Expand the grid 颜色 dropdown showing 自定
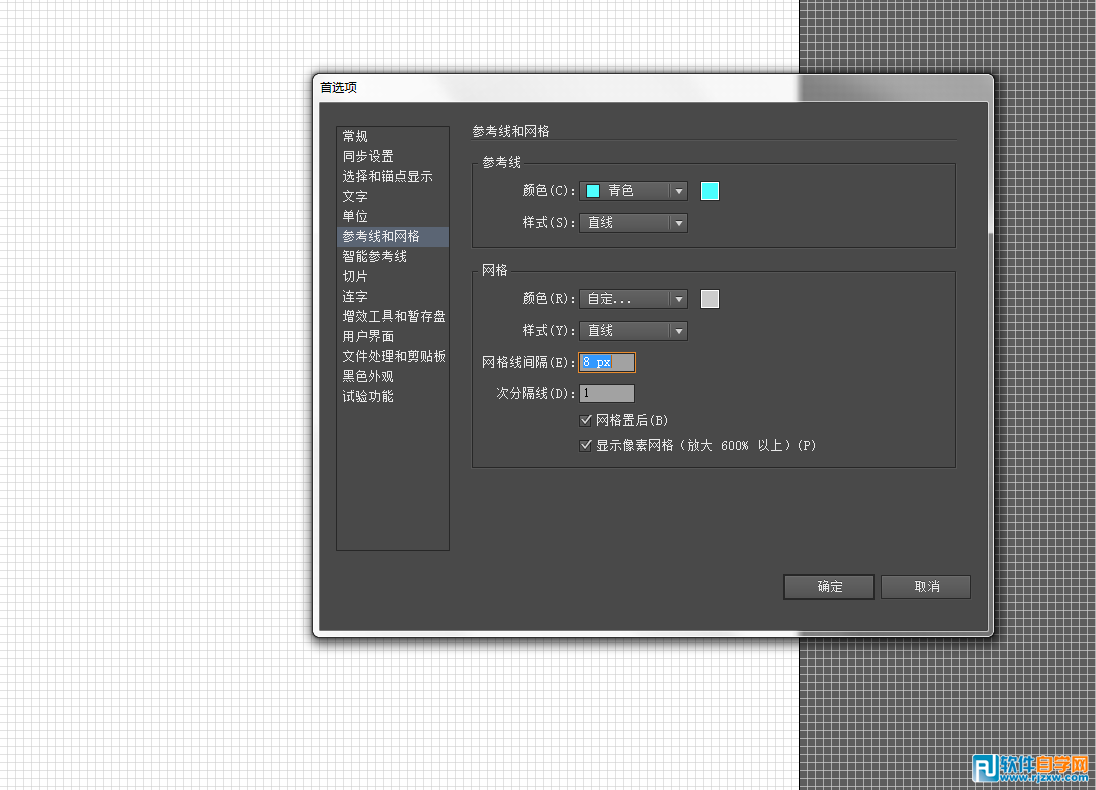The image size is (1096, 790). (x=634, y=299)
